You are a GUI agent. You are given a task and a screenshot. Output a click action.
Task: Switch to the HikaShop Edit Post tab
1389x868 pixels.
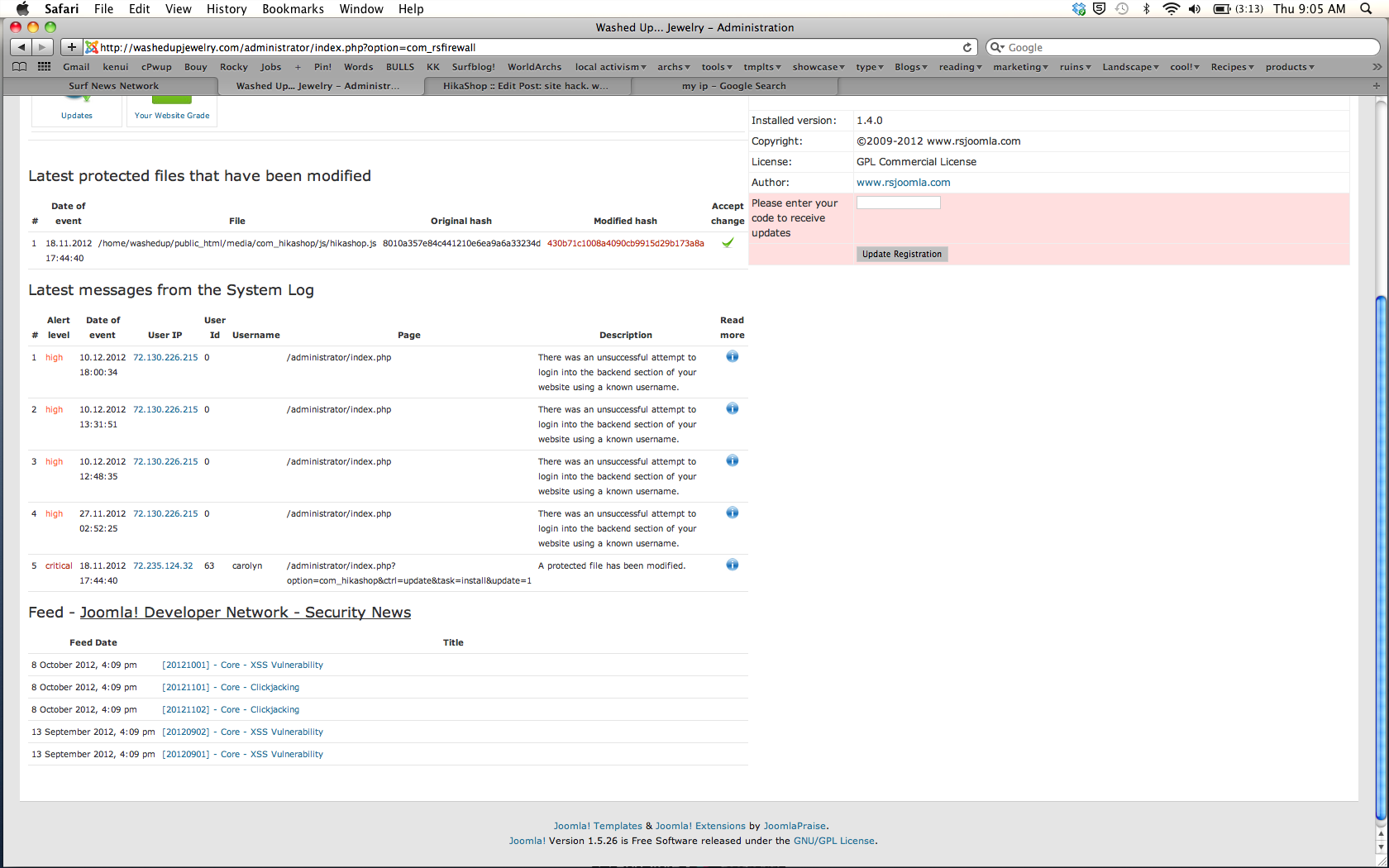526,86
